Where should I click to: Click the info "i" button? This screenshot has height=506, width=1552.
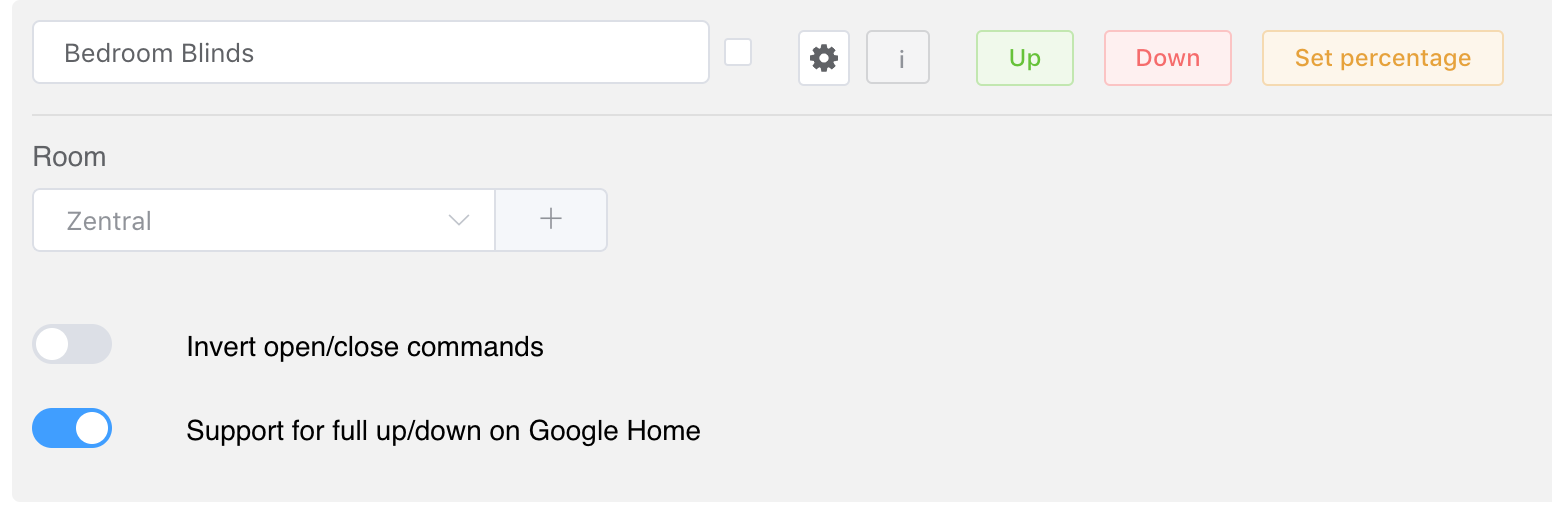pos(898,58)
